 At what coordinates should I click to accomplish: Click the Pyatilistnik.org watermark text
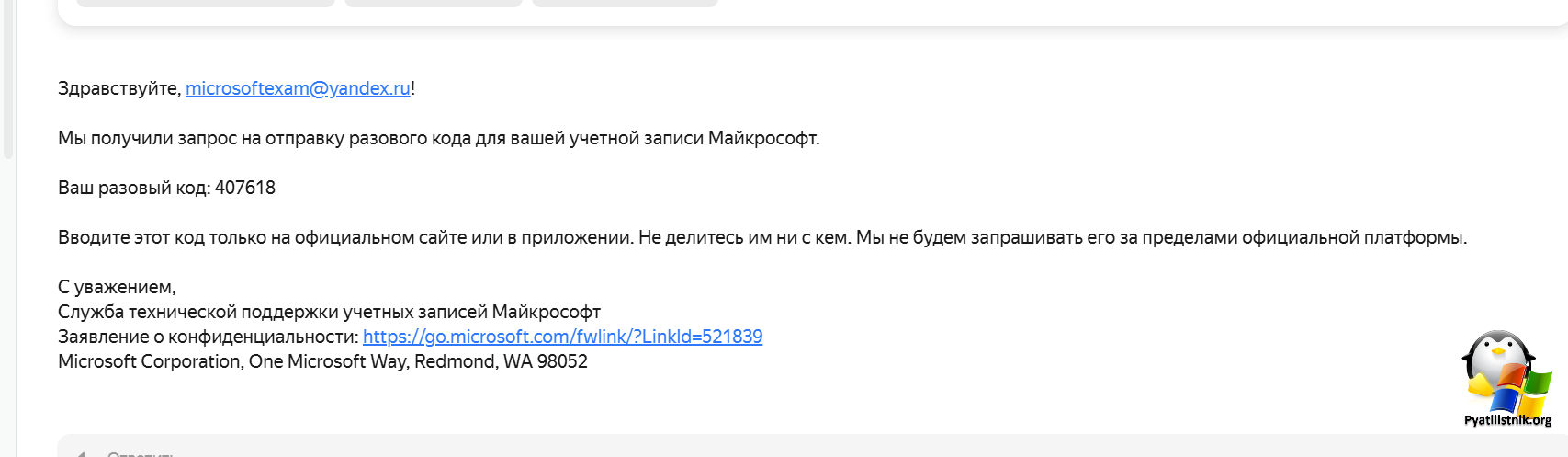(1507, 420)
